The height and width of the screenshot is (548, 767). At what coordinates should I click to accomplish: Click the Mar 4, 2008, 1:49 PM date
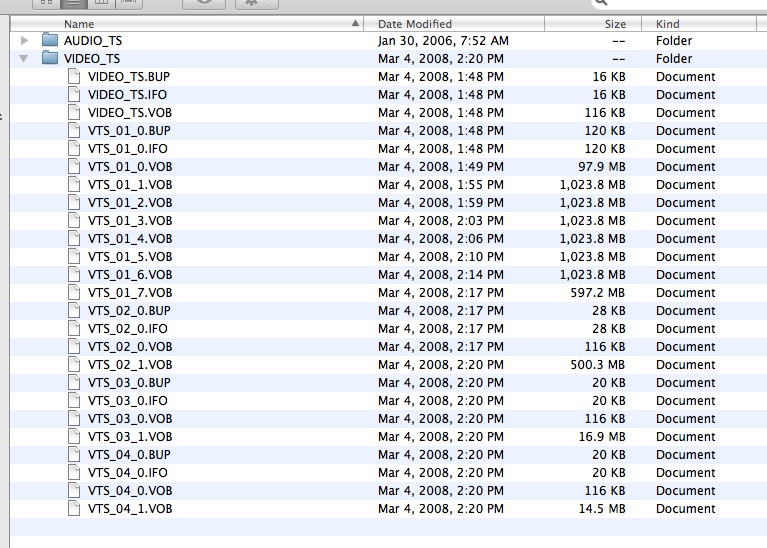click(441, 167)
